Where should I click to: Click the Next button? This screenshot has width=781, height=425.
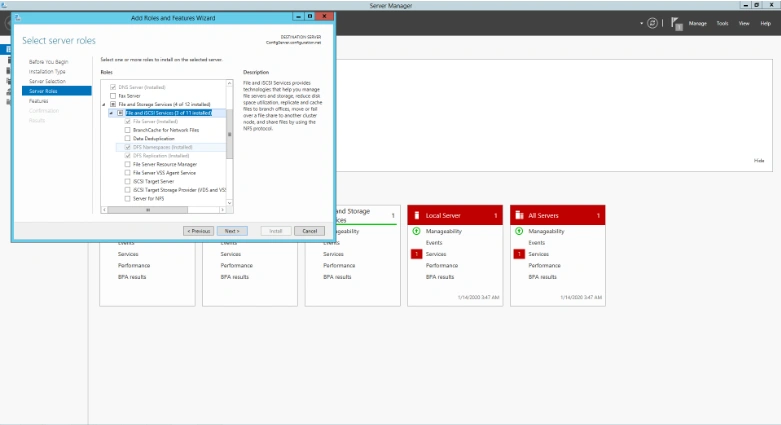coord(232,231)
